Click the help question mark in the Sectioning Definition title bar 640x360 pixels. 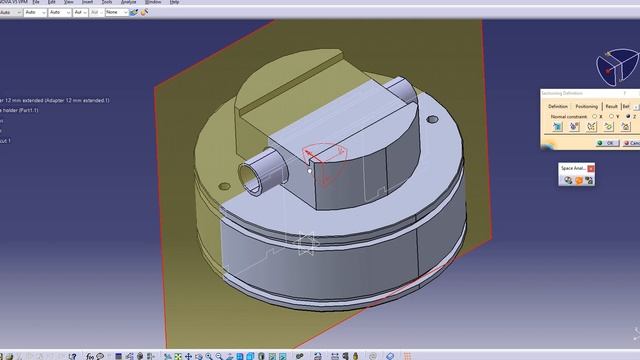(624, 93)
